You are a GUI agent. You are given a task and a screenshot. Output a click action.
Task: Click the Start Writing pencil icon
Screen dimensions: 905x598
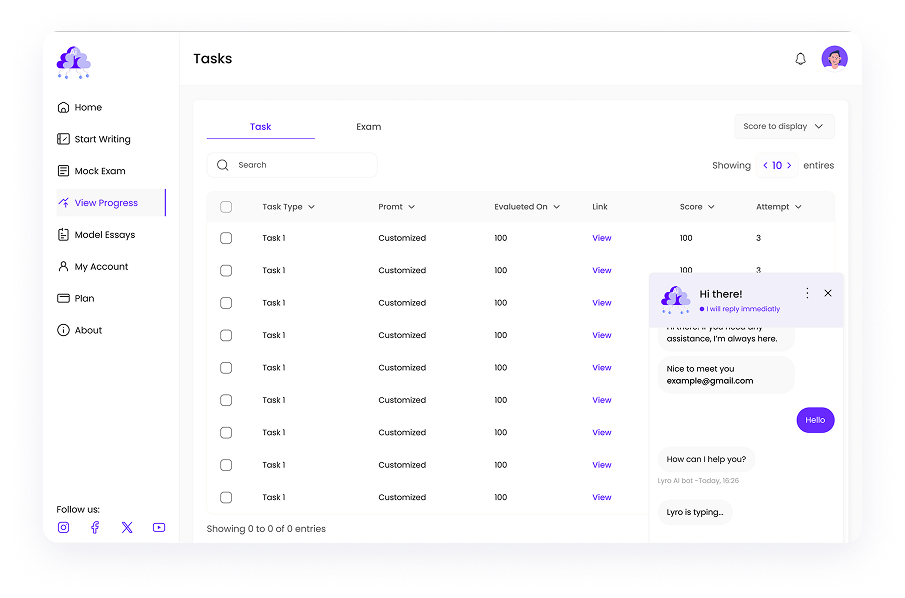pyautogui.click(x=63, y=139)
